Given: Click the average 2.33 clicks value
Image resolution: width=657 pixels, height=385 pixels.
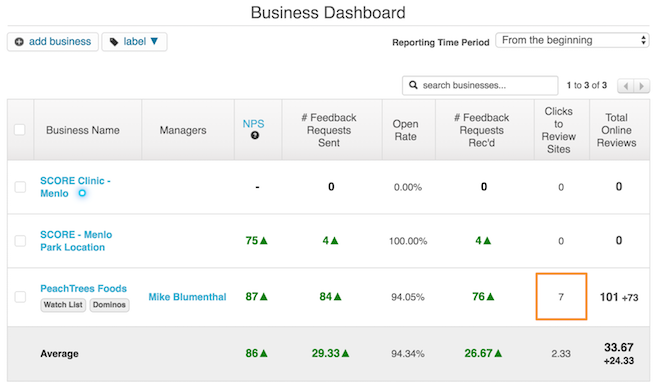Looking at the screenshot, I should pyautogui.click(x=561, y=354).
